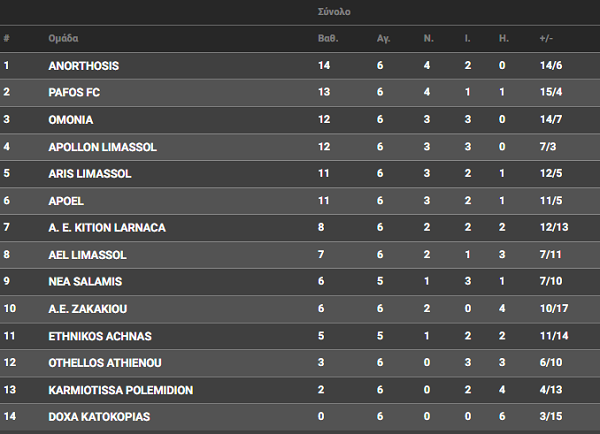Screen dimensions: 600x434
Task: Open the OMONIA team link
Action: pyautogui.click(x=70, y=120)
